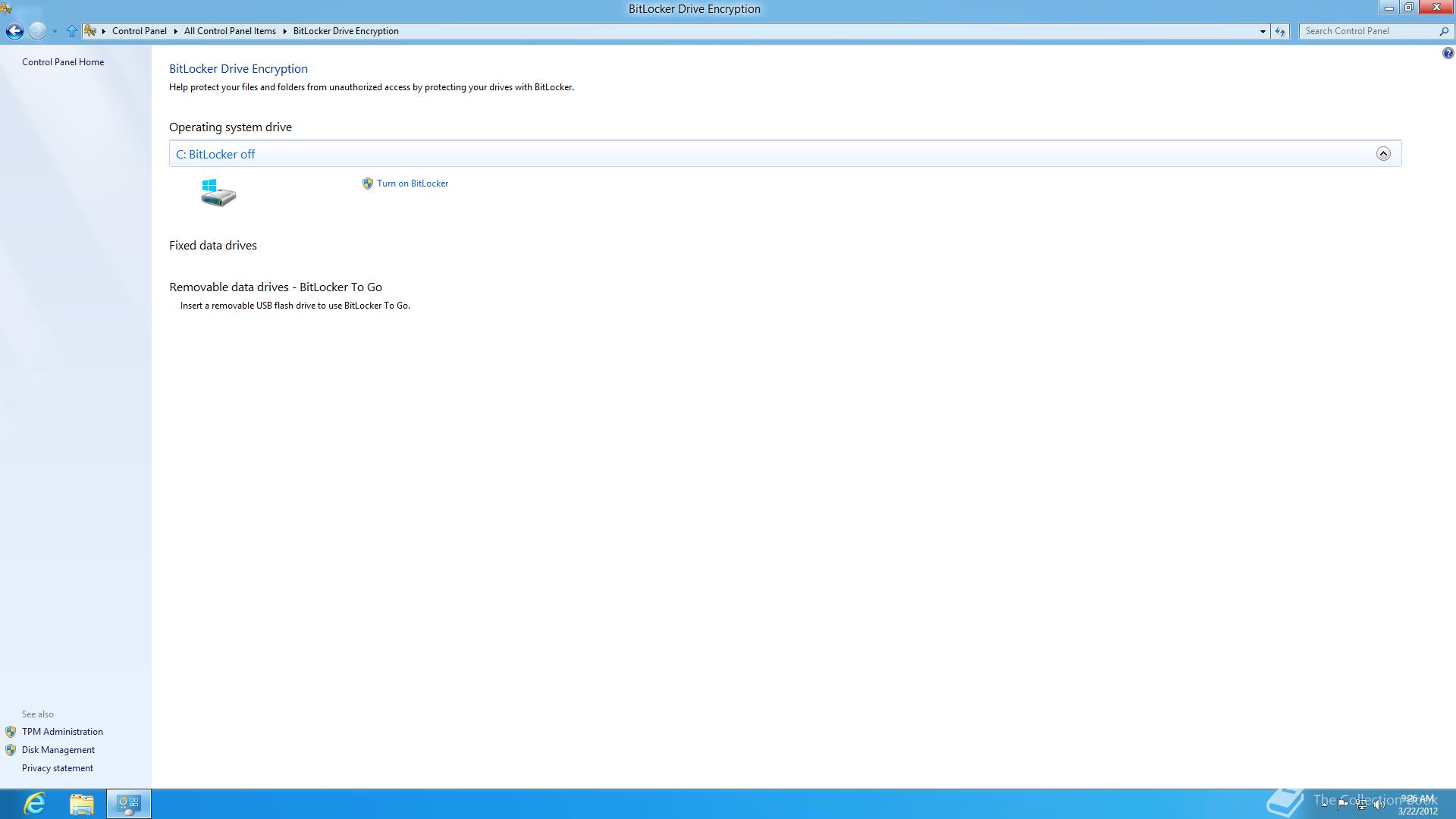Viewport: 1456px width, 819px height.
Task: Open File Explorer from the taskbar
Action: coord(81,803)
